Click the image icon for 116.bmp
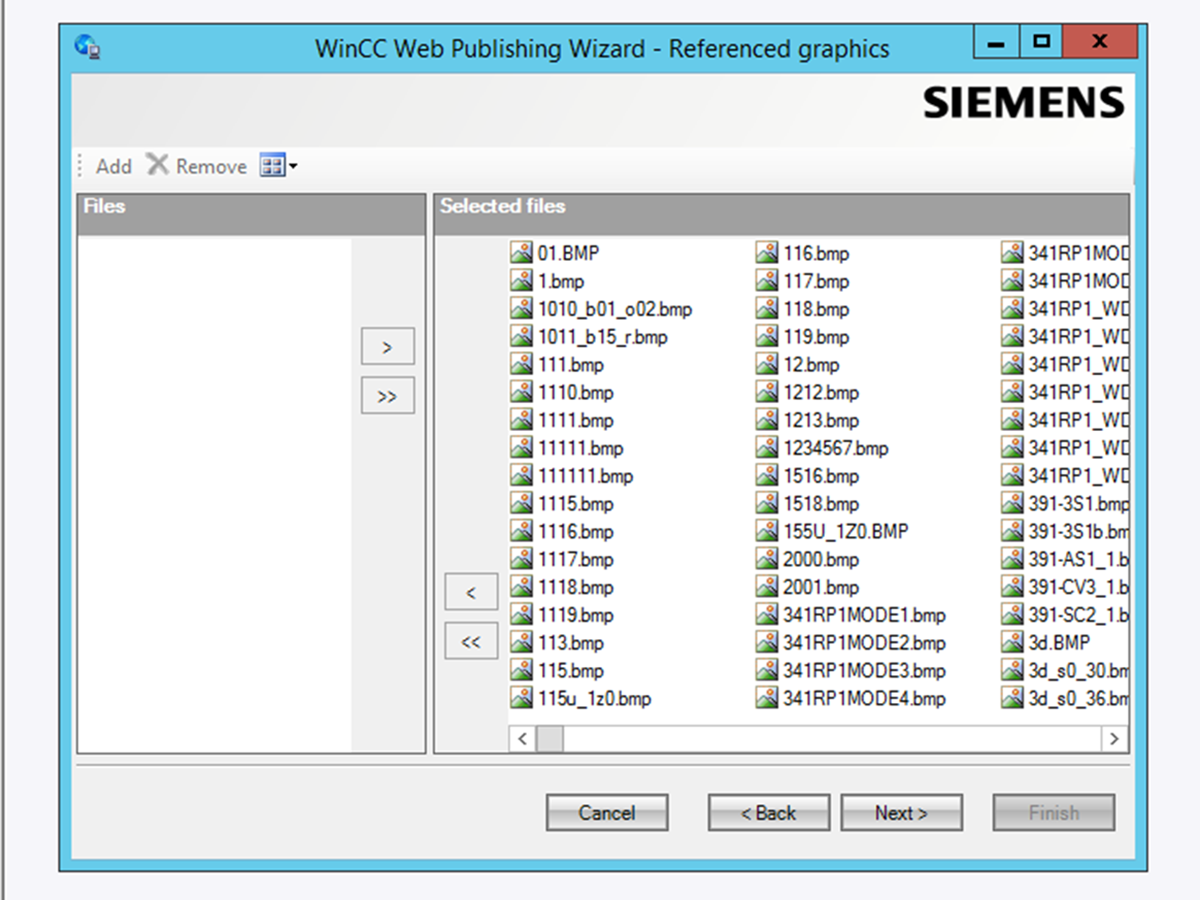The width and height of the screenshot is (1200, 900). pos(767,254)
